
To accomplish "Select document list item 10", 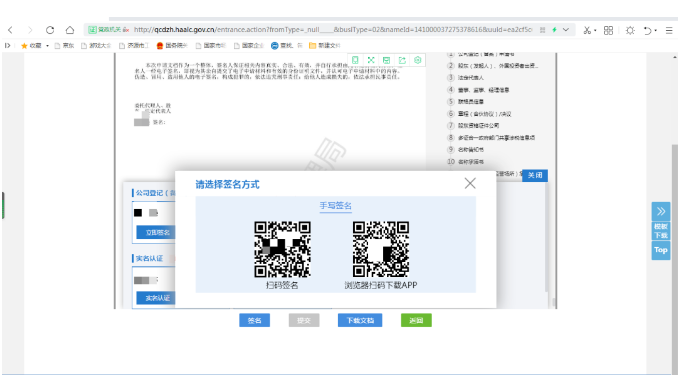I will tap(466, 161).
